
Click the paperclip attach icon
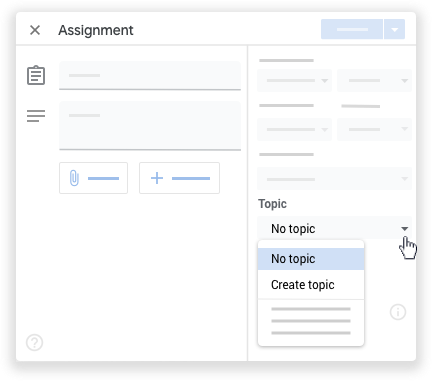74,178
